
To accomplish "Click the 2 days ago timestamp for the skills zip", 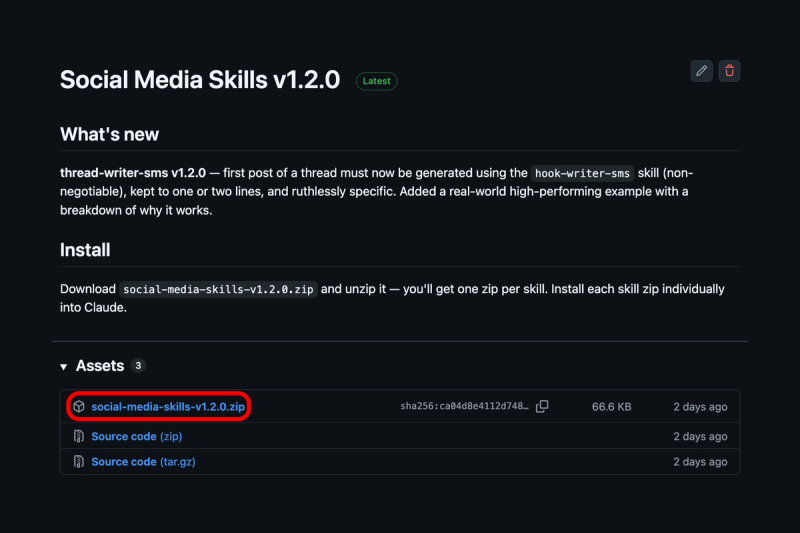I will 700,407.
